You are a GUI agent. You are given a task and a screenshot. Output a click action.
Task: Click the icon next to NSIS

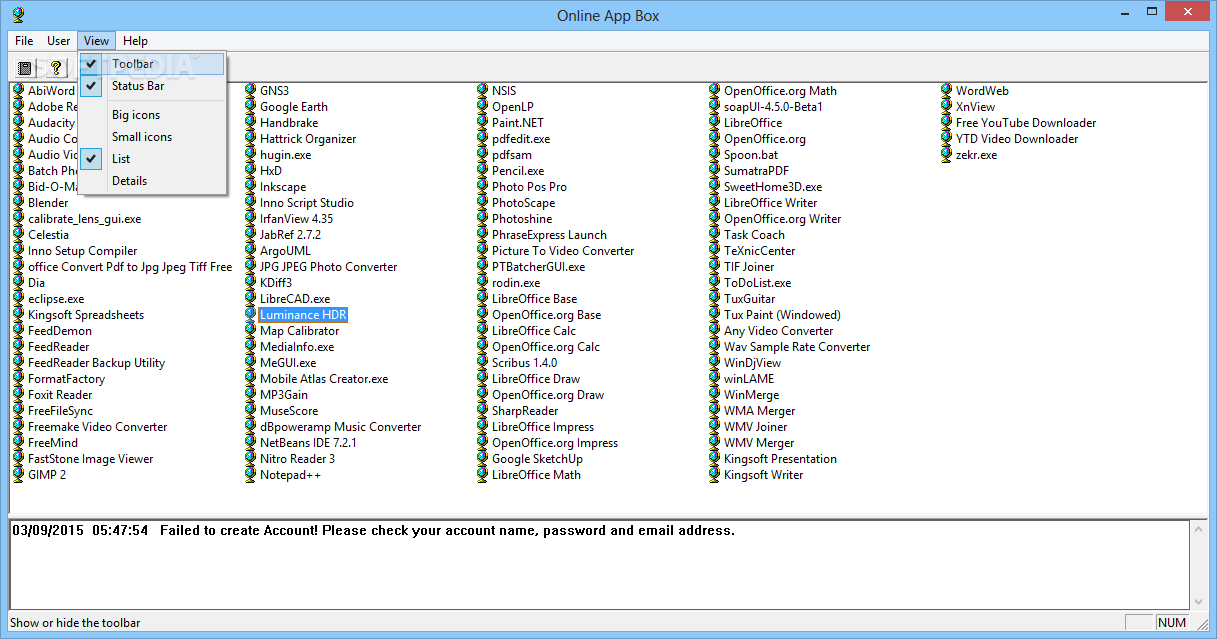coord(483,91)
